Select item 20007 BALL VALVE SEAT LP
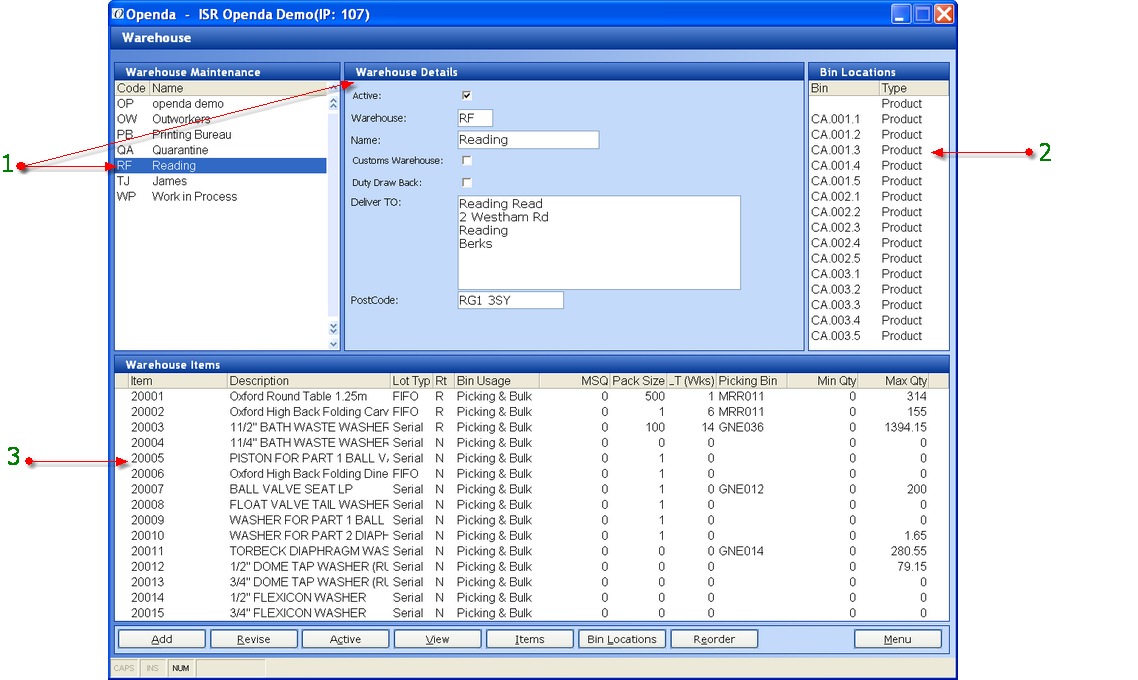 (530, 489)
